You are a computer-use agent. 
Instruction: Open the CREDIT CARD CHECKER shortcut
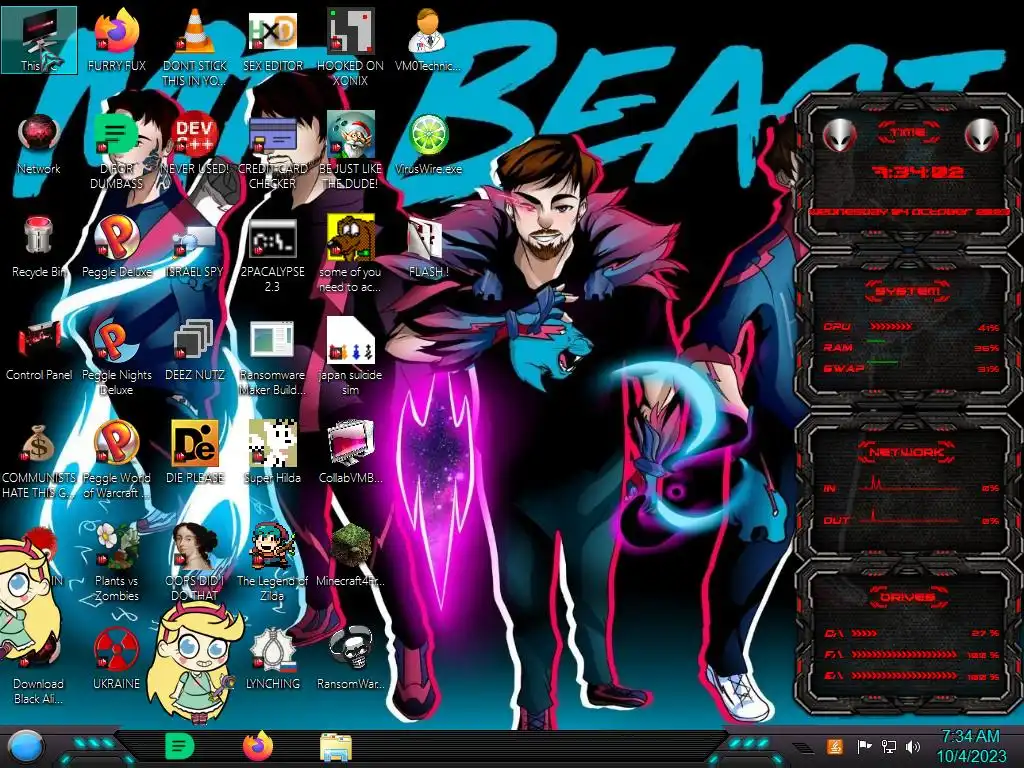click(272, 150)
